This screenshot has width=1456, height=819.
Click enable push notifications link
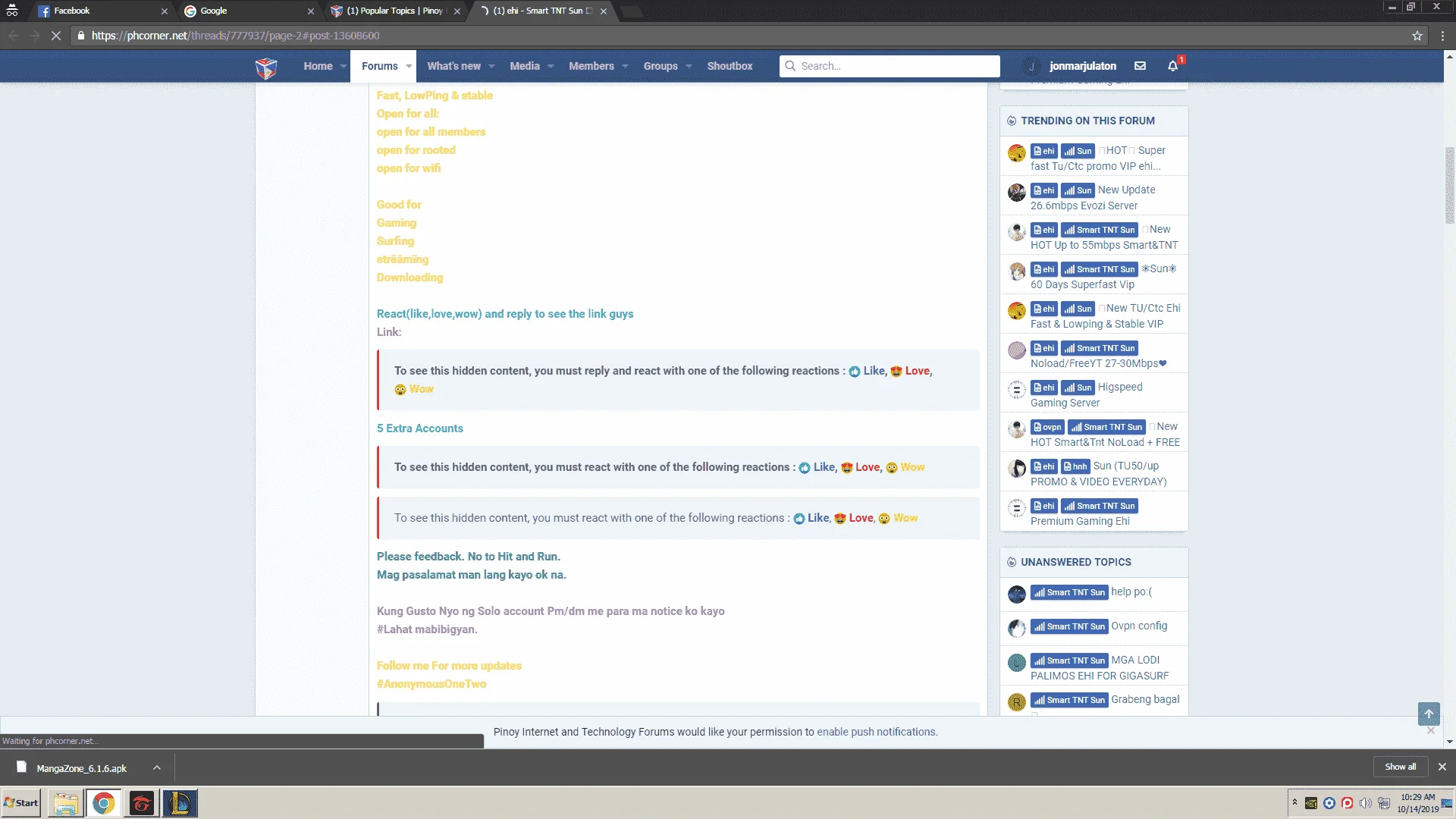[877, 732]
